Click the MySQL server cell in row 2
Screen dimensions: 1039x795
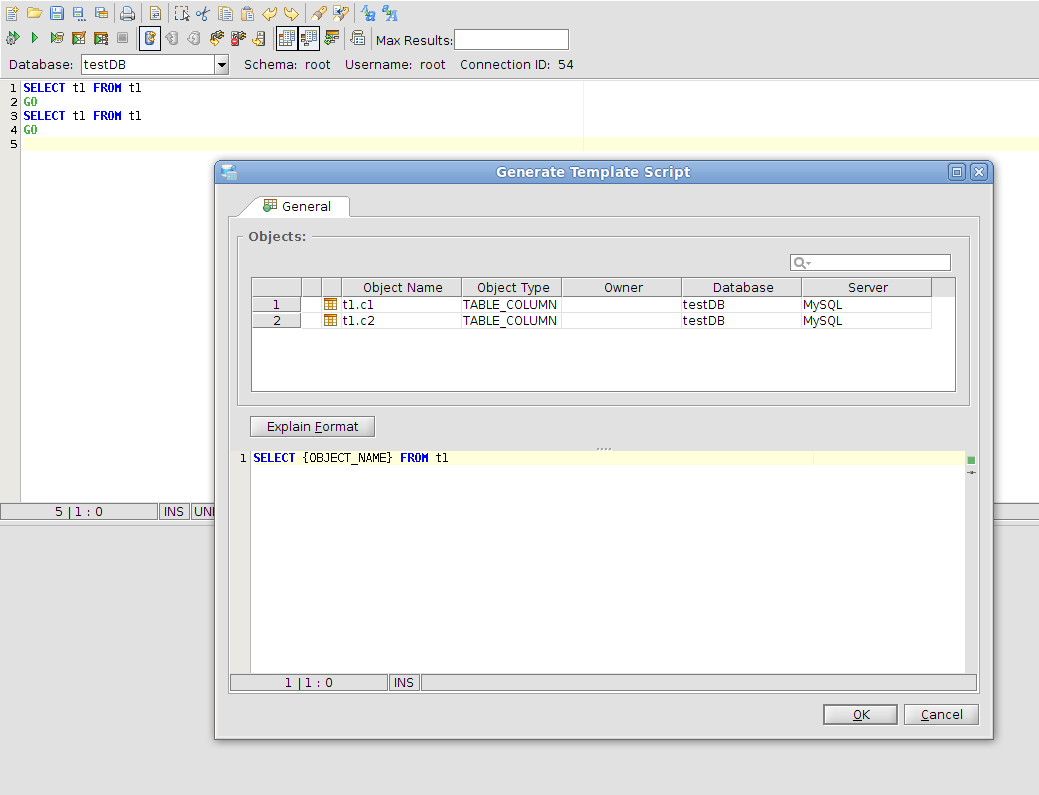pos(867,321)
